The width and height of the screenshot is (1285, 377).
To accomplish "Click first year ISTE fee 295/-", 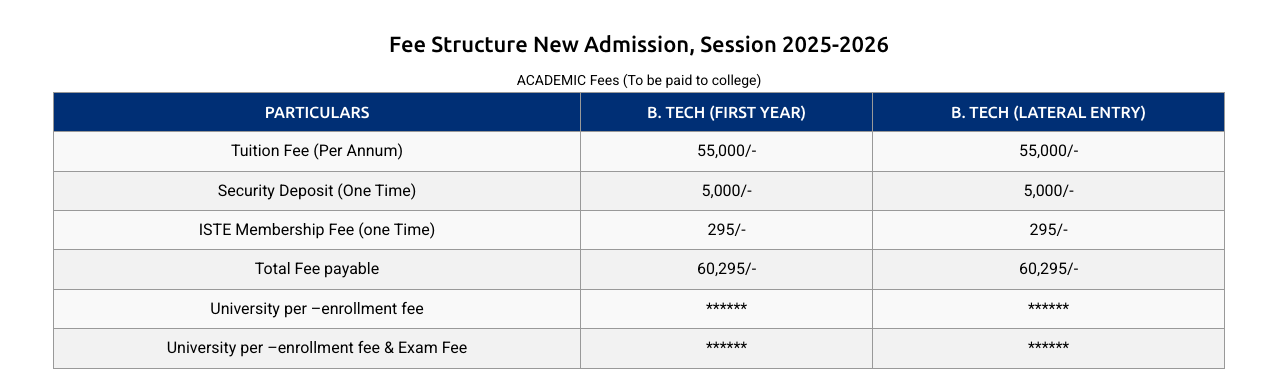I will click(726, 230).
